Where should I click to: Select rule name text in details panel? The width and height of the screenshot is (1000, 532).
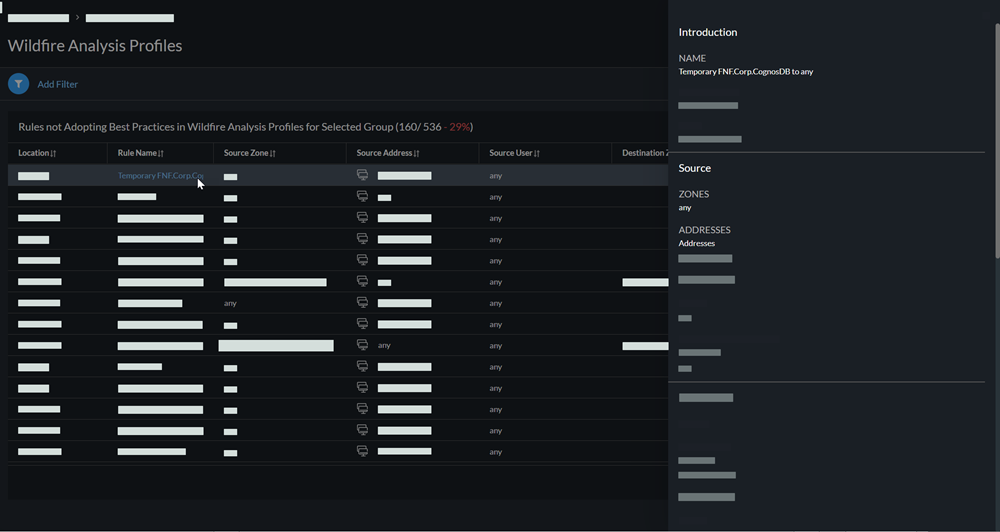746,72
